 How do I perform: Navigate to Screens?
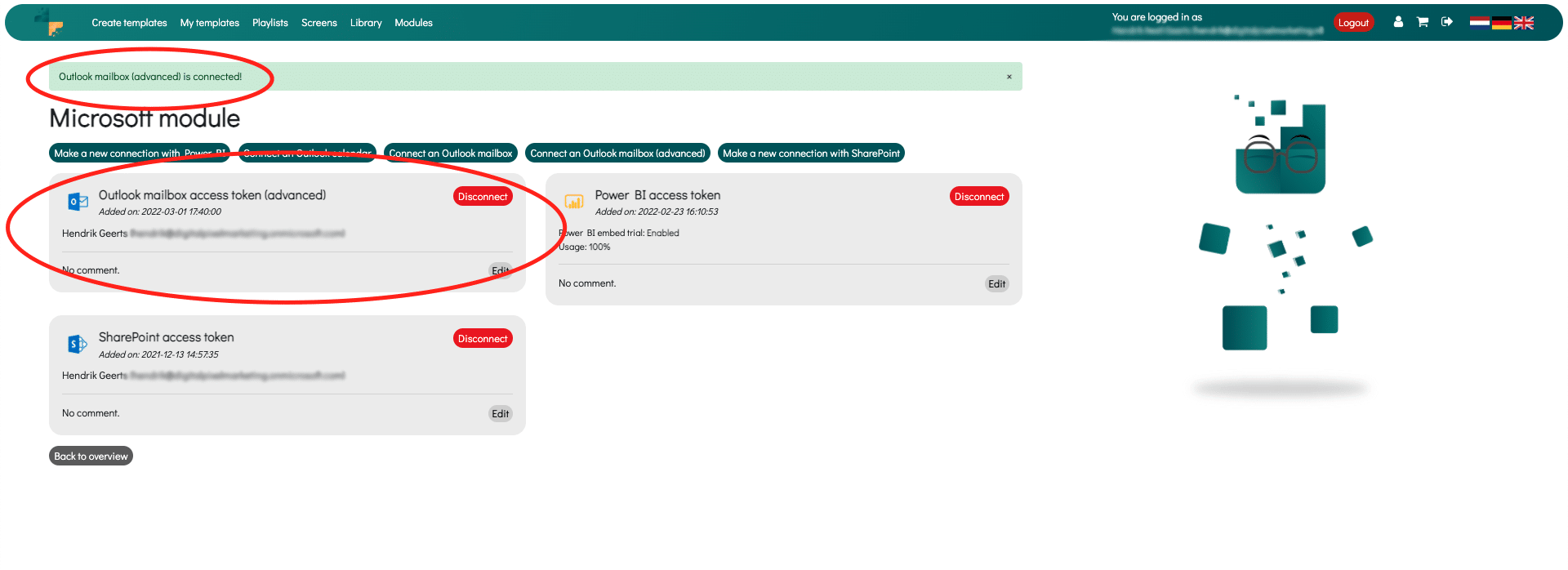pyautogui.click(x=319, y=23)
